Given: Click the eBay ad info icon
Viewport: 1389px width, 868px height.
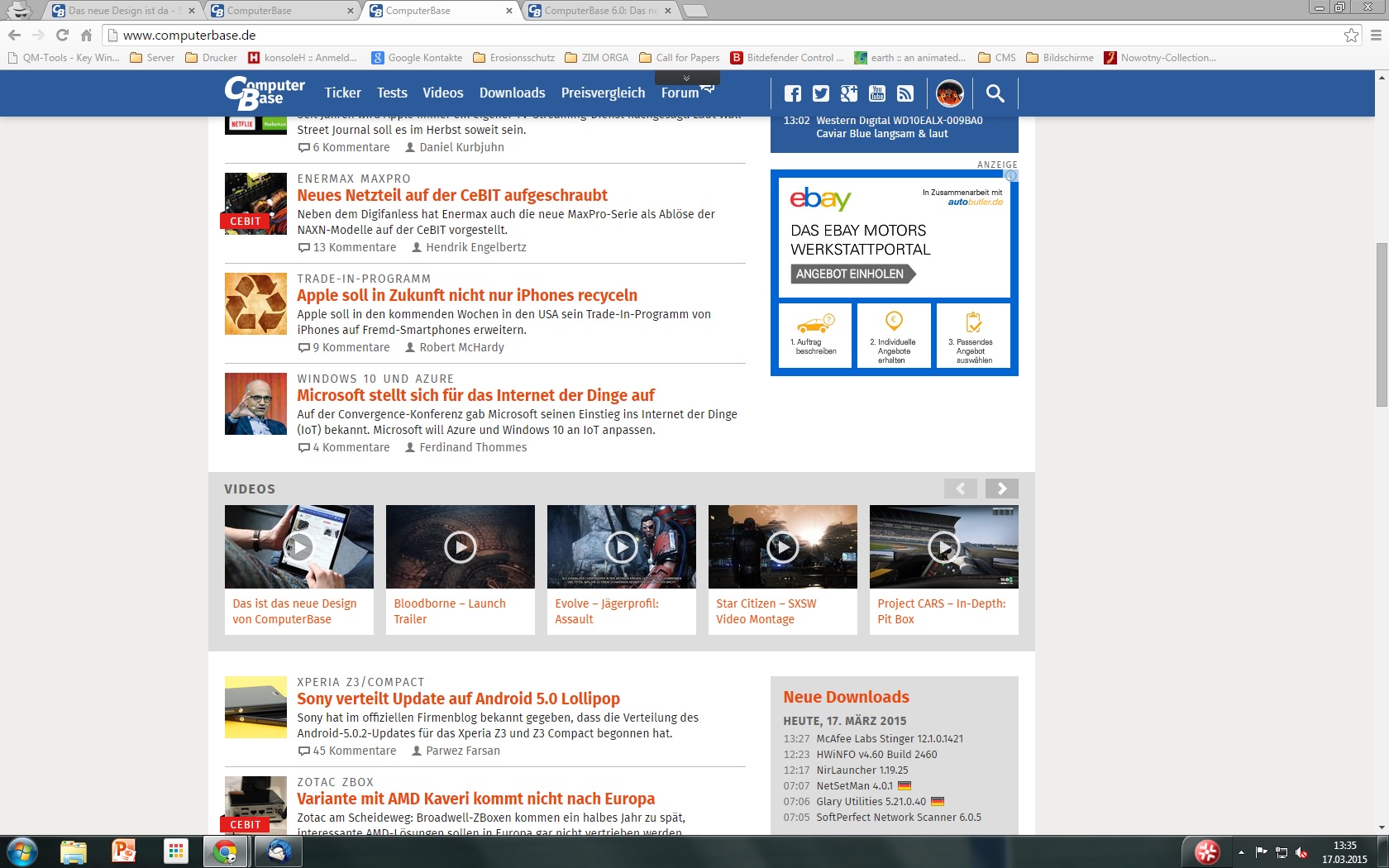Looking at the screenshot, I should [x=1011, y=175].
